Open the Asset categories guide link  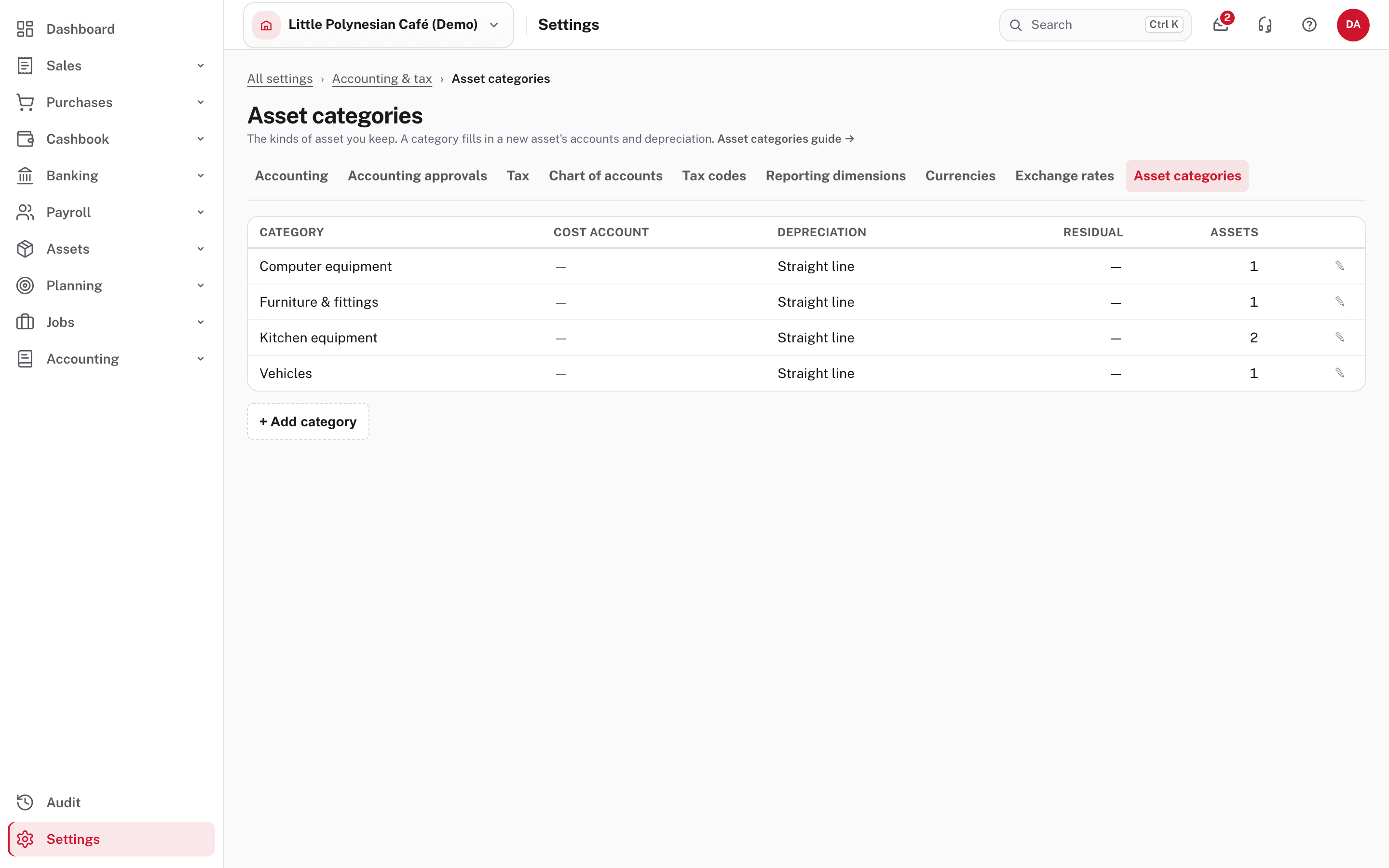[786, 139]
